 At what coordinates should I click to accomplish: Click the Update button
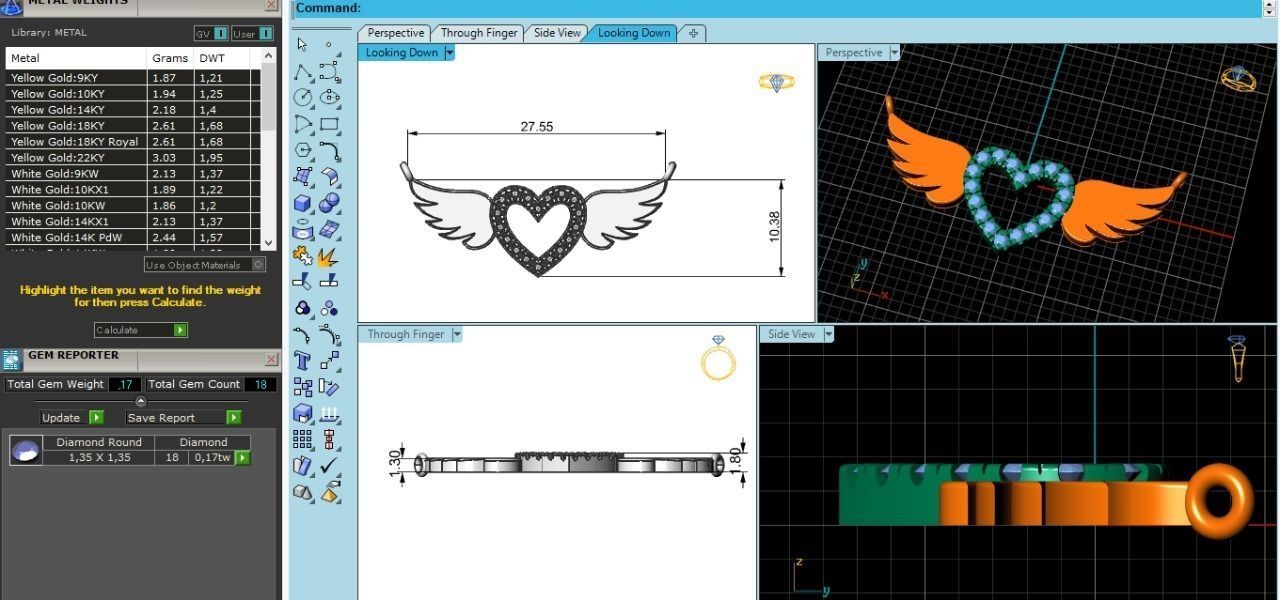[72, 418]
